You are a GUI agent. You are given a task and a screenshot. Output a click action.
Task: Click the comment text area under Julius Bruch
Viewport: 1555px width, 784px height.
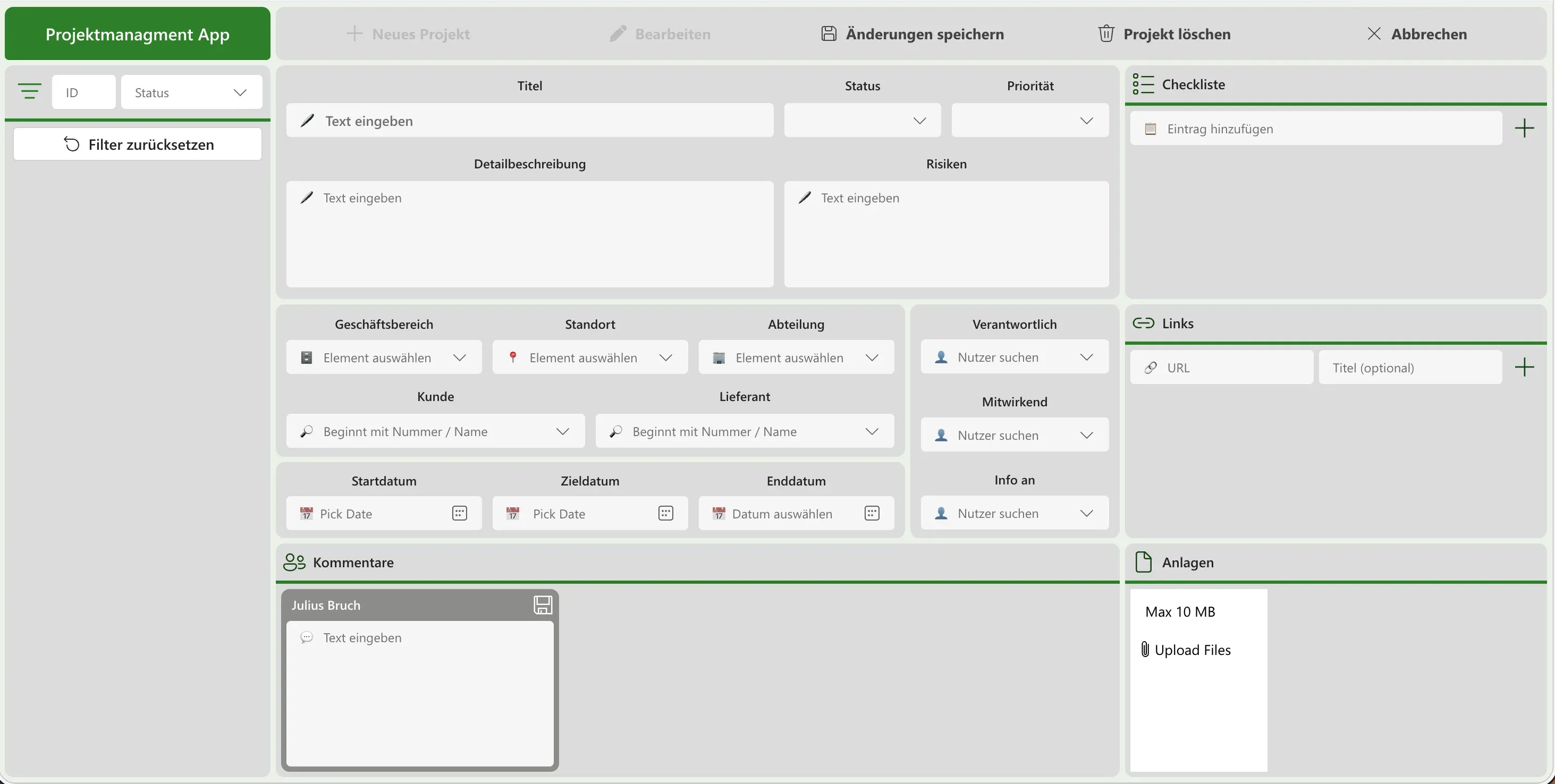[420, 694]
